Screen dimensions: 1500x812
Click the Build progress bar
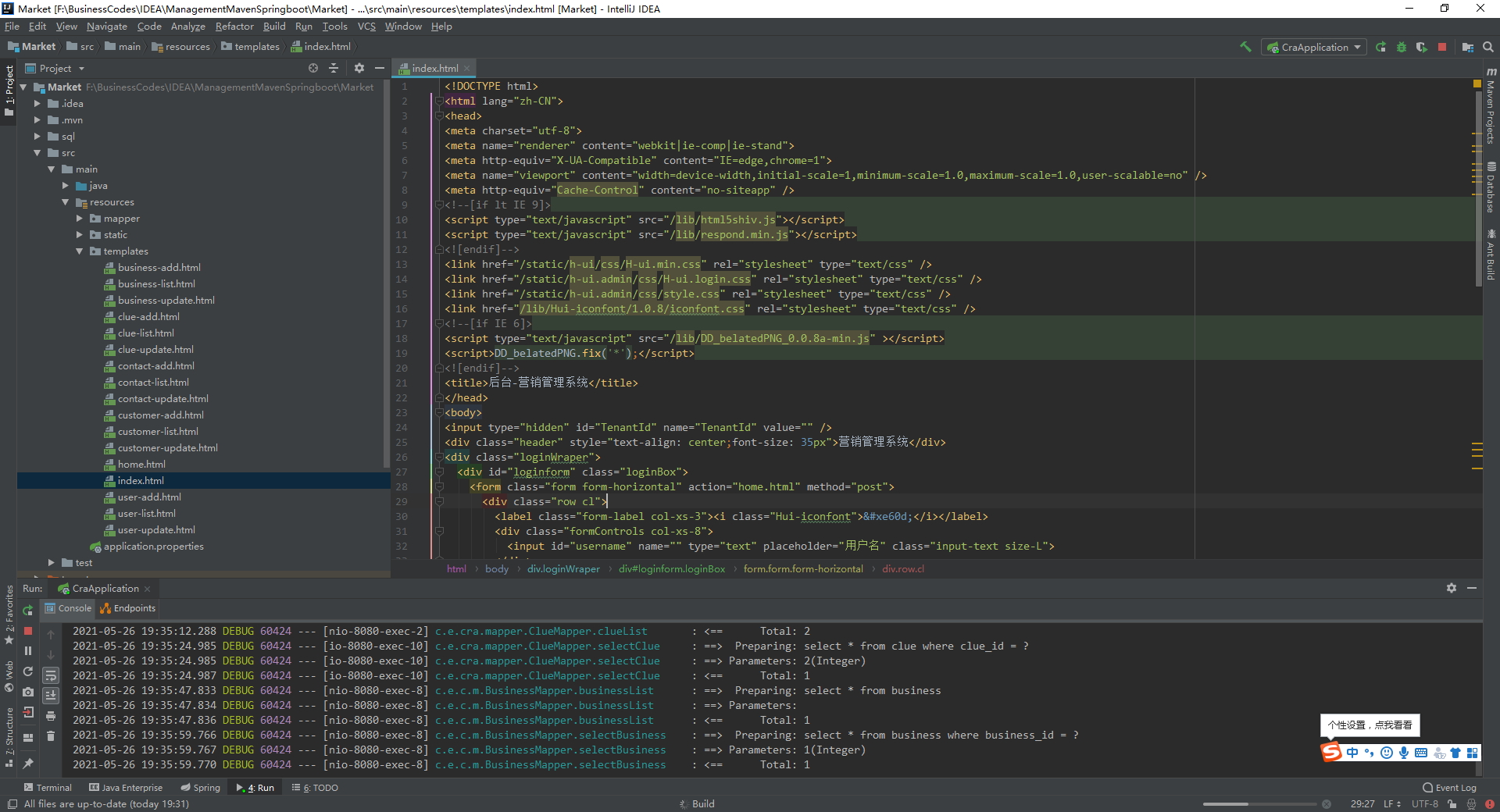[x=1259, y=803]
